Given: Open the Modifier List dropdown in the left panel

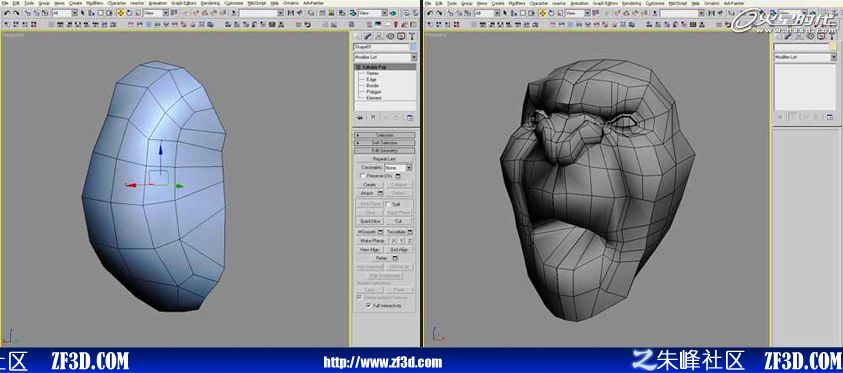Looking at the screenshot, I should pyautogui.click(x=385, y=57).
